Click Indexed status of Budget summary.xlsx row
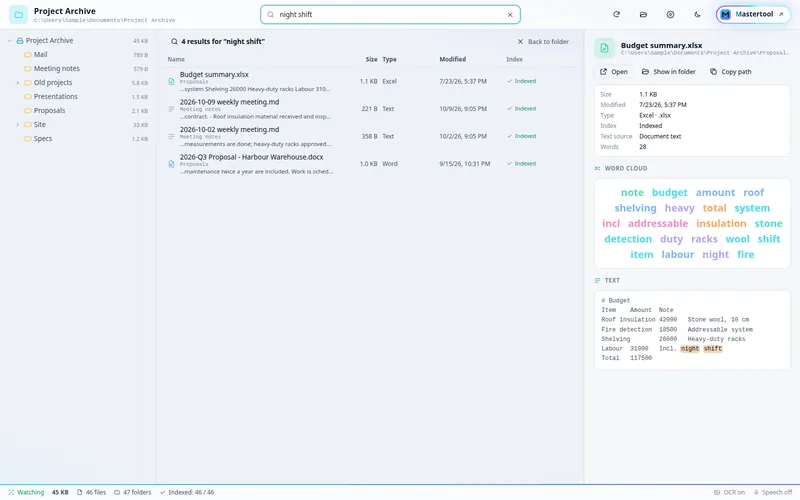 pos(521,81)
